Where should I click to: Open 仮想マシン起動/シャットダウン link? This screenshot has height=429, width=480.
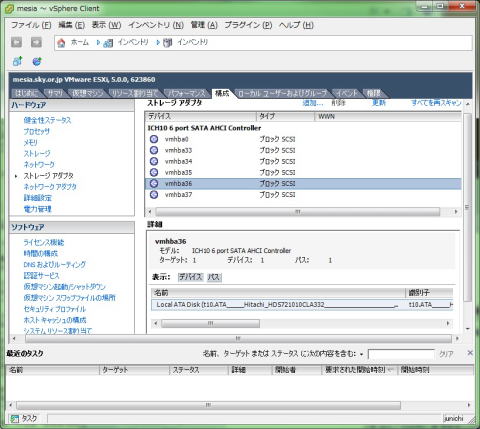64,287
